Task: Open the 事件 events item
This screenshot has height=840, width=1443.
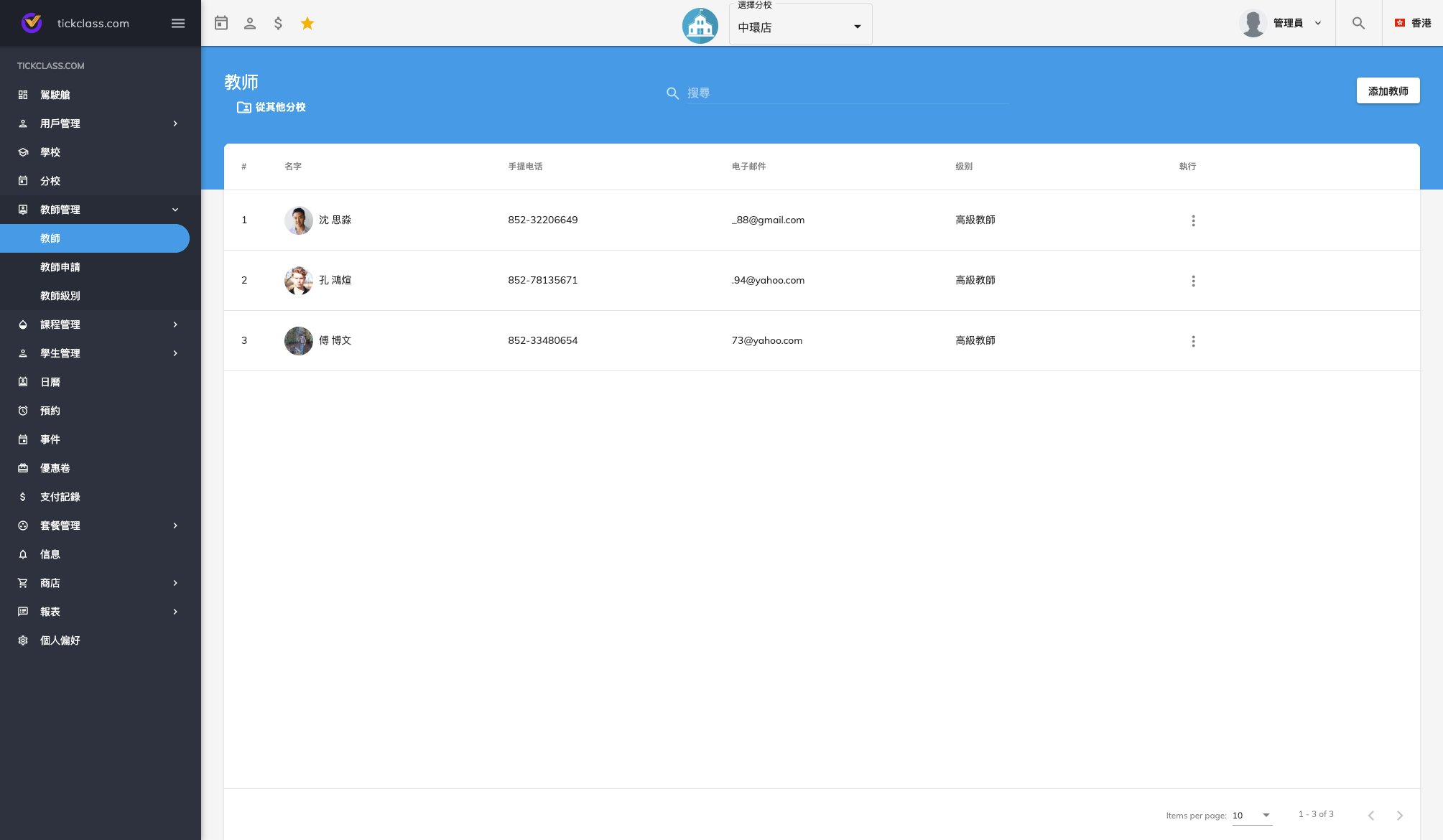Action: [x=101, y=439]
